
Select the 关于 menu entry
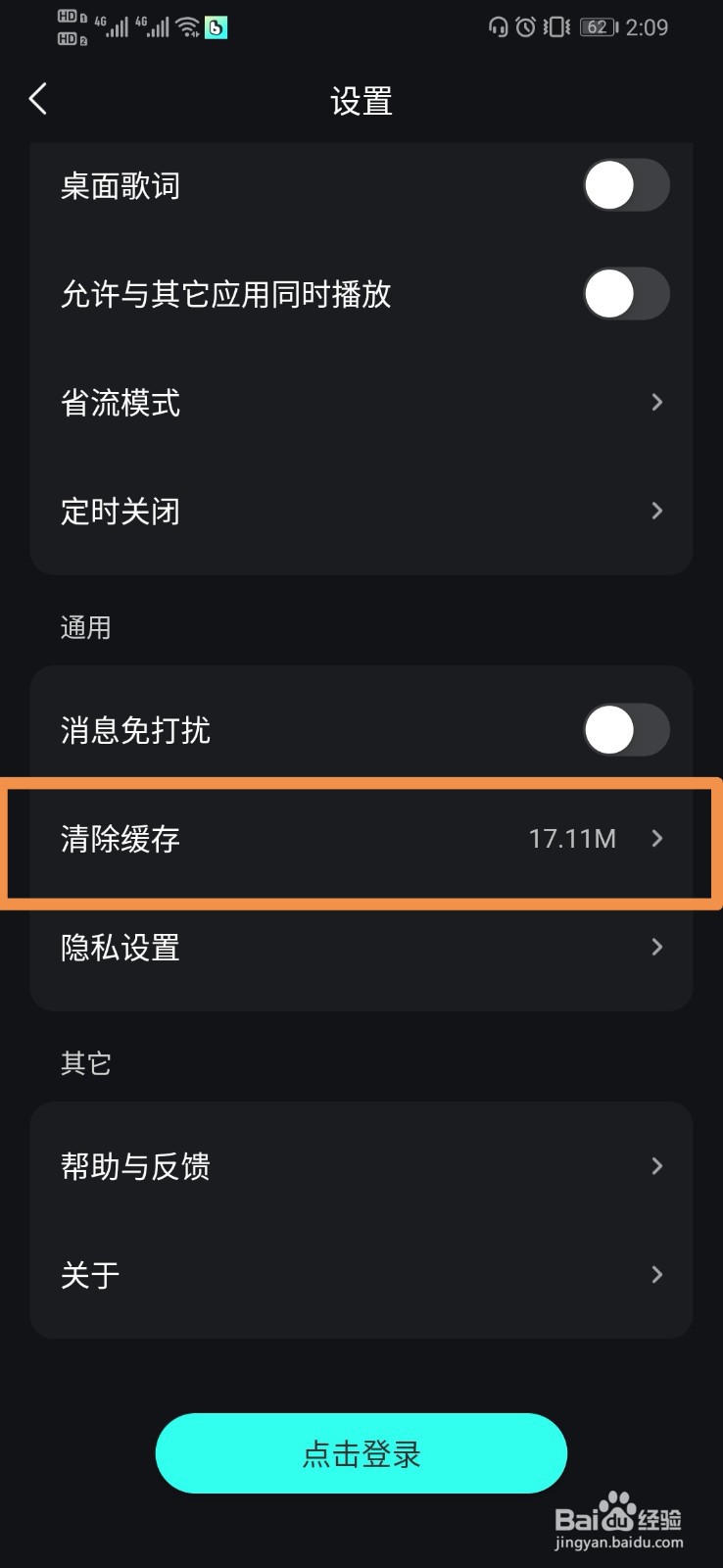coord(361,1275)
